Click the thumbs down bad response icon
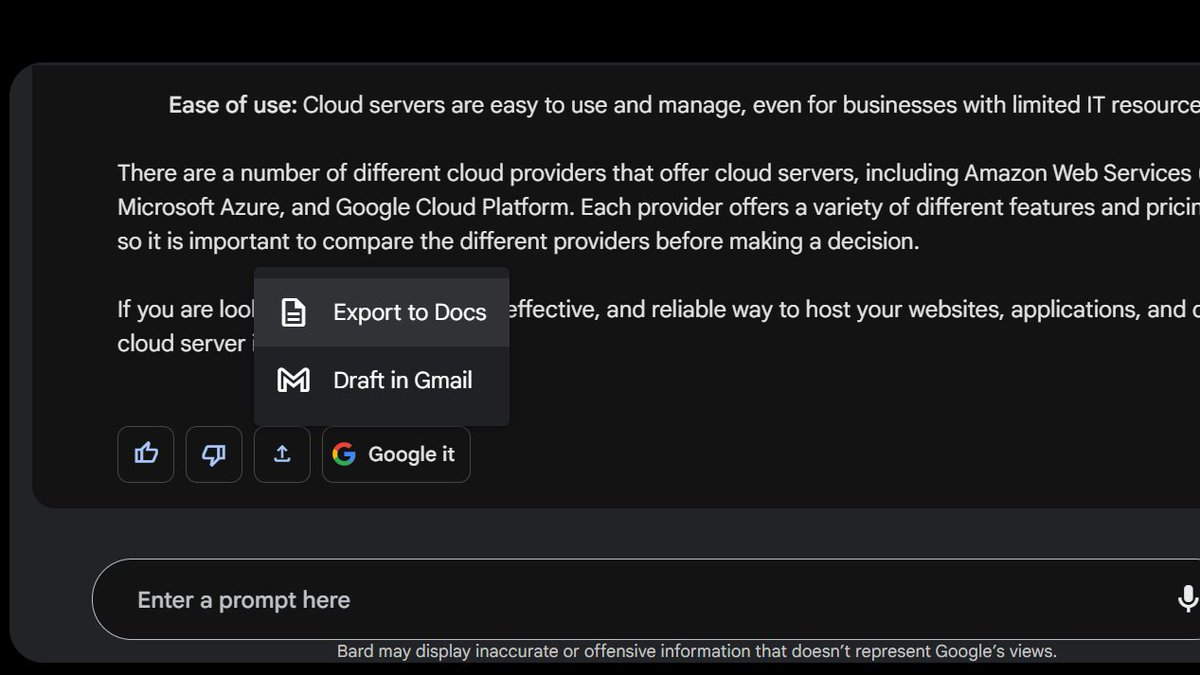 point(214,454)
